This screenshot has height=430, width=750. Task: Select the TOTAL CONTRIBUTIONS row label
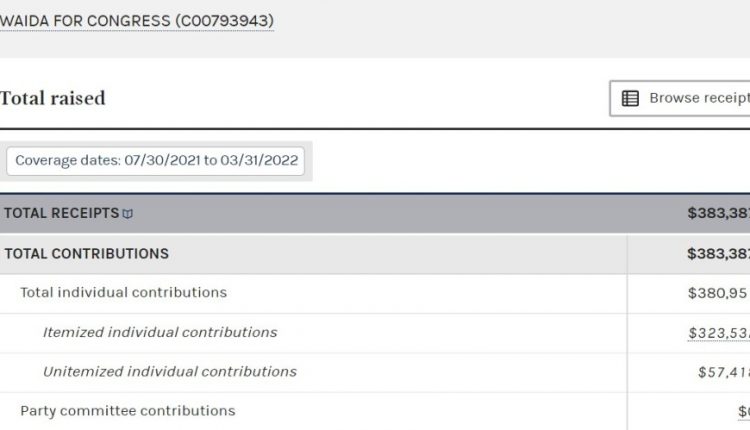pyautogui.click(x=87, y=254)
